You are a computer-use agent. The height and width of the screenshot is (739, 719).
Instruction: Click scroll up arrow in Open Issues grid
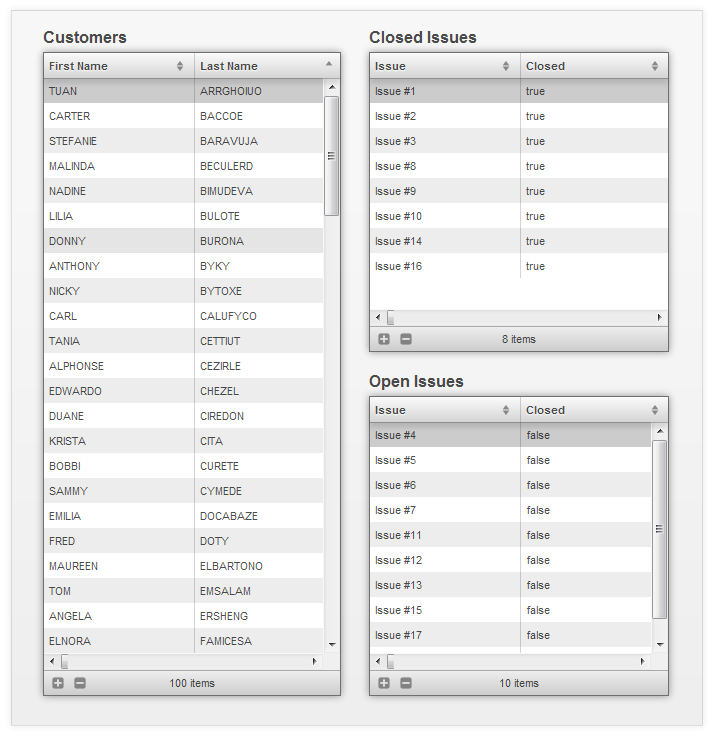[659, 431]
